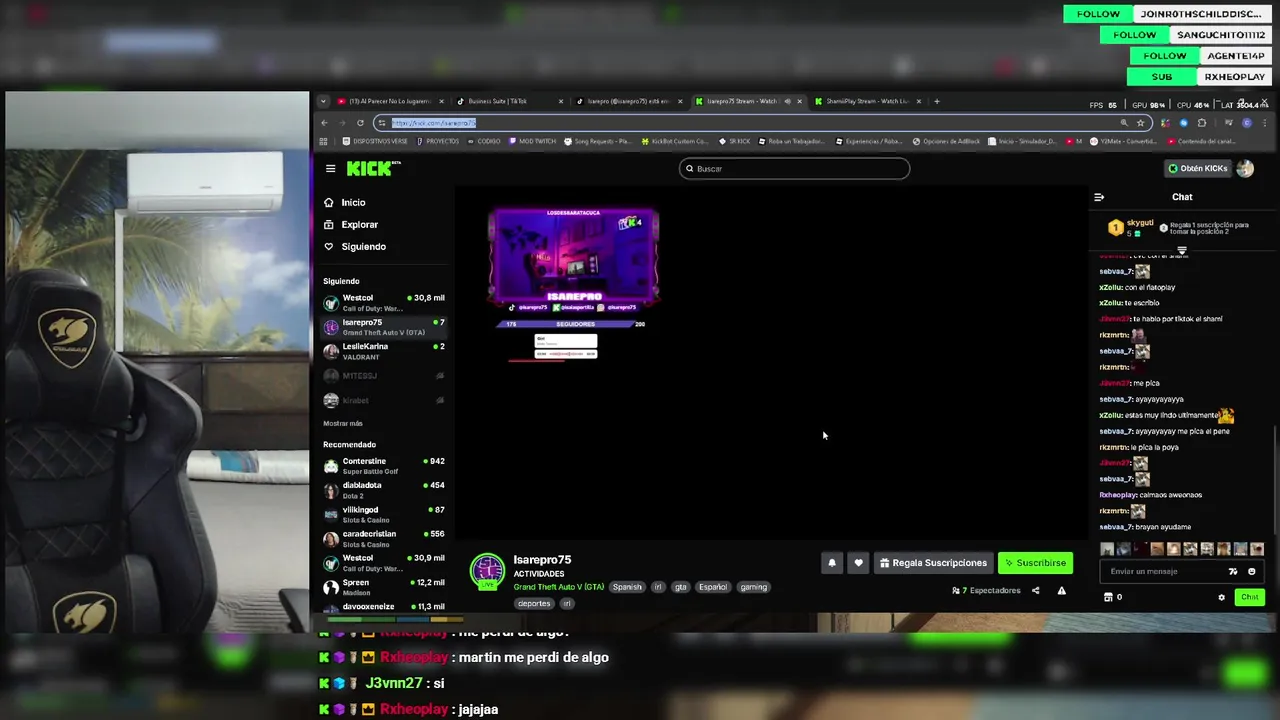Viewport: 1280px width, 720px height.
Task: Toggle the heart follow button
Action: [x=858, y=563]
